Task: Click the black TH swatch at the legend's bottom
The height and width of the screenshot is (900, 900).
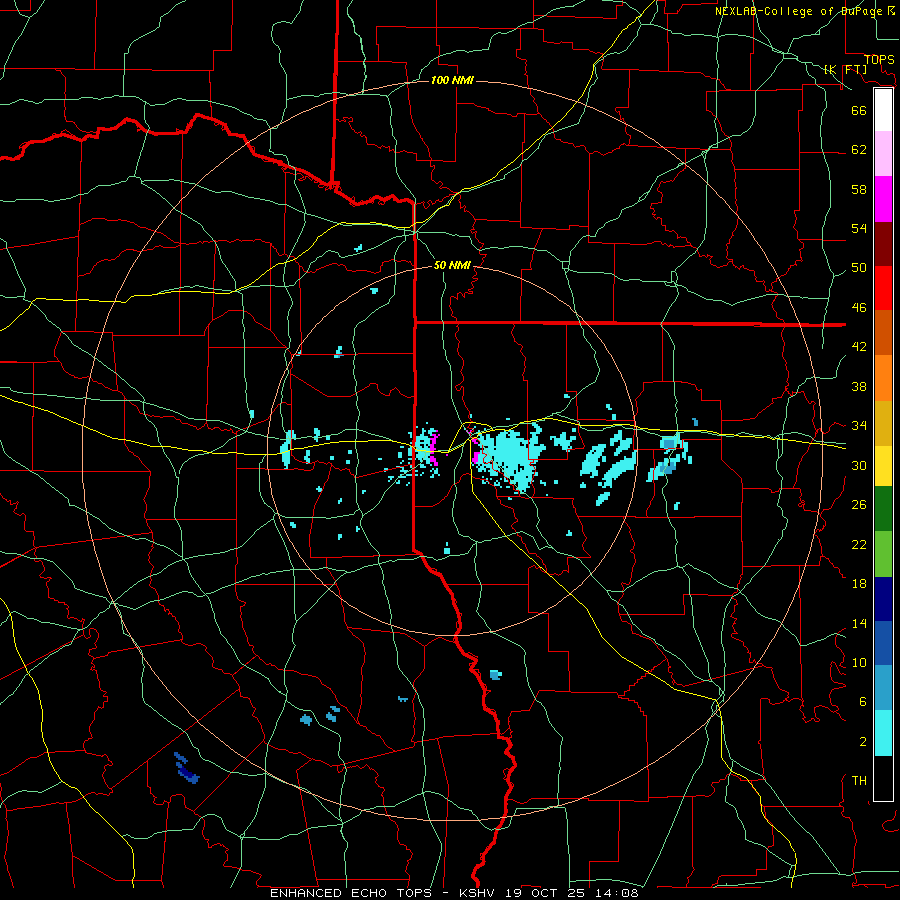Action: click(x=883, y=778)
